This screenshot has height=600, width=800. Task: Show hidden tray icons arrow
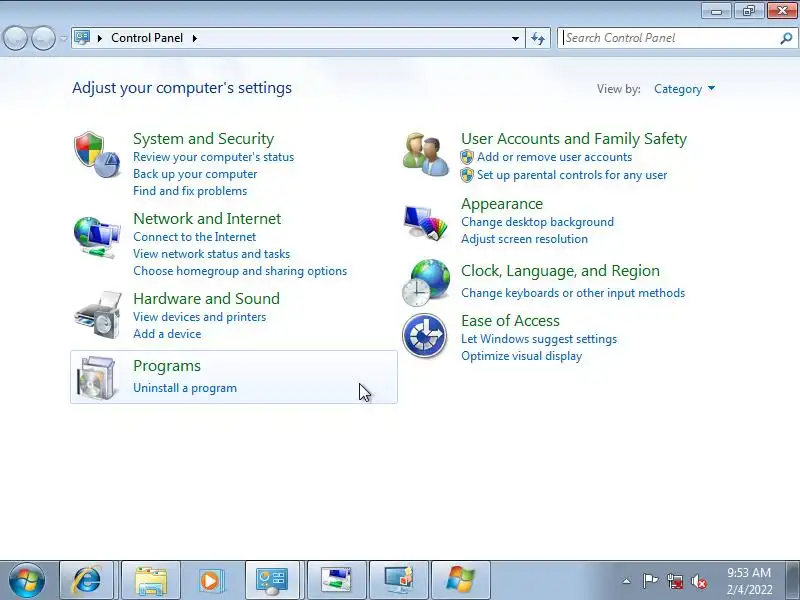point(626,581)
